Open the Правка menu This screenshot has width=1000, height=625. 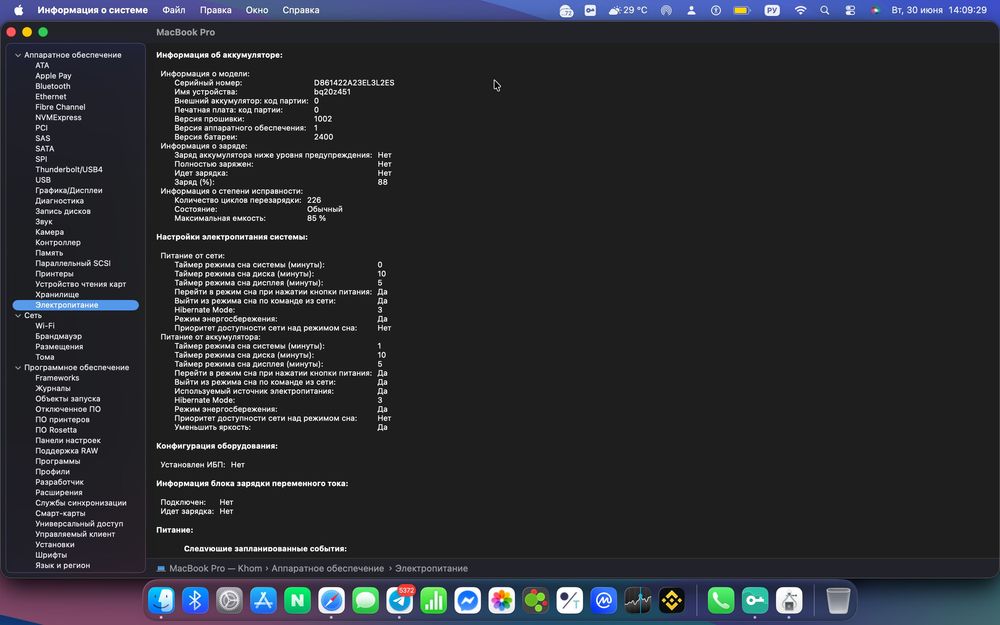pyautogui.click(x=216, y=10)
